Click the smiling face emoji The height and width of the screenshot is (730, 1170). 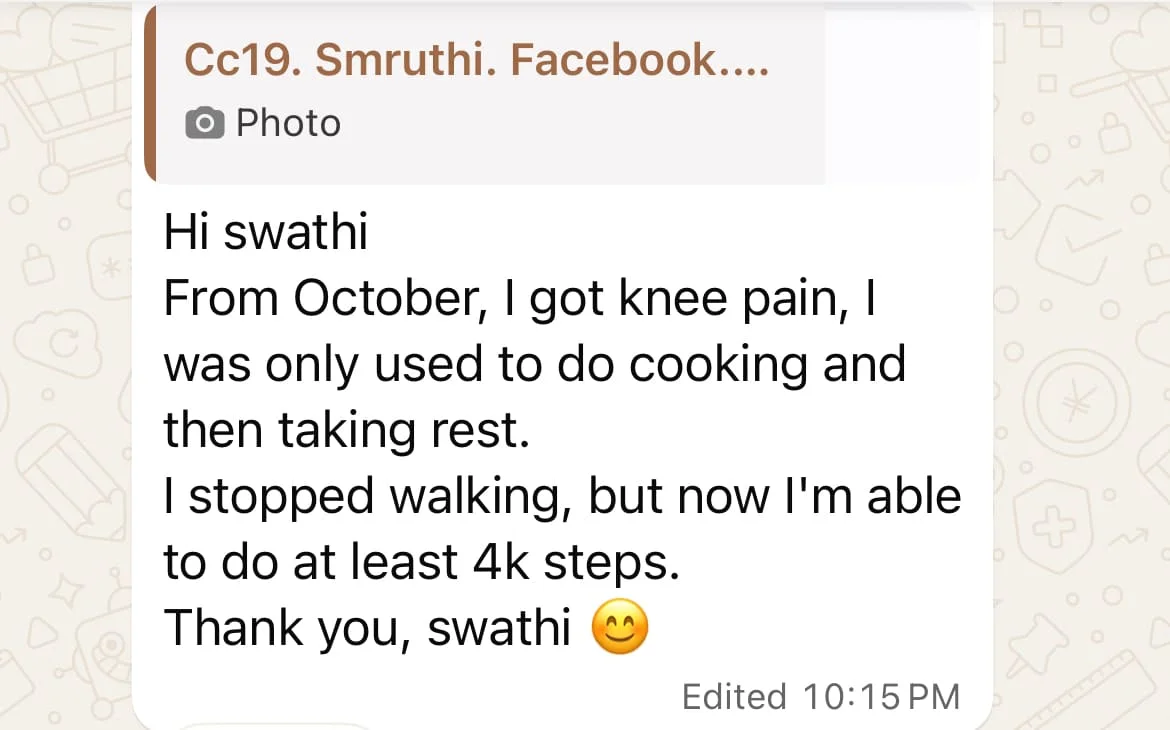[620, 629]
